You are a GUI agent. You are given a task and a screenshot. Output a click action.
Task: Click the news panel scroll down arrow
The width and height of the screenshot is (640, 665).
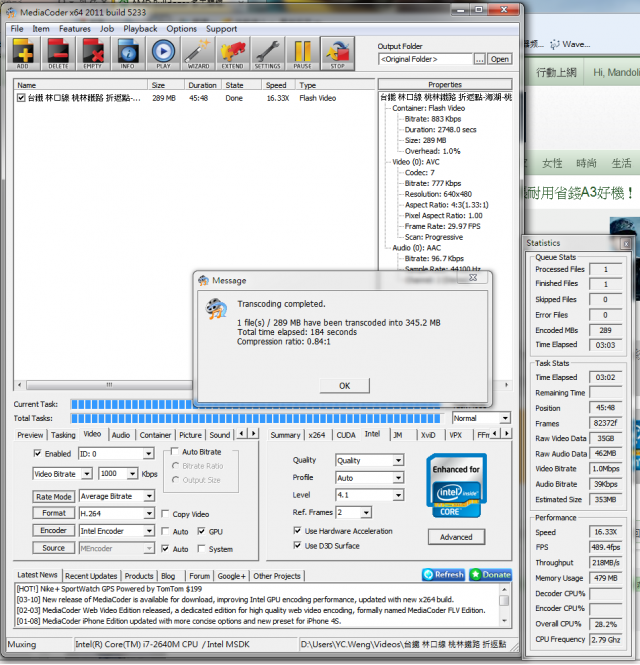point(504,621)
